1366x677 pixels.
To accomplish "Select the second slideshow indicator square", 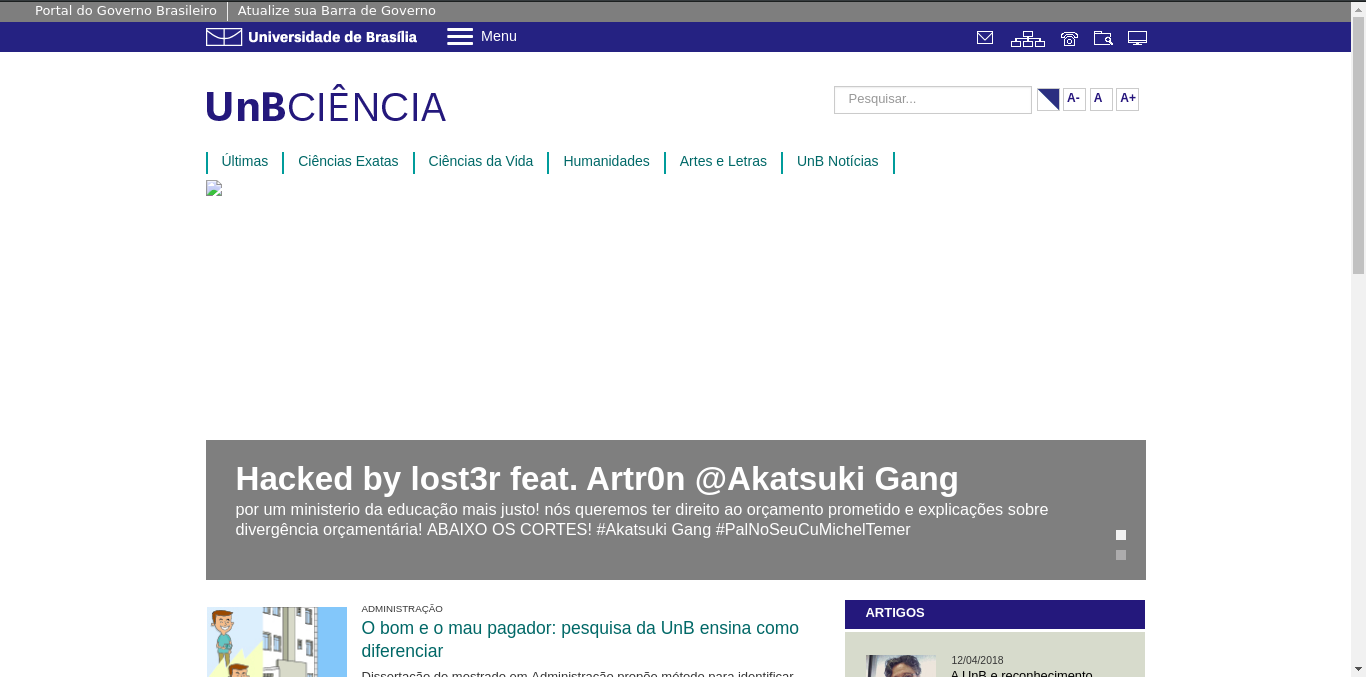I will (x=1121, y=555).
